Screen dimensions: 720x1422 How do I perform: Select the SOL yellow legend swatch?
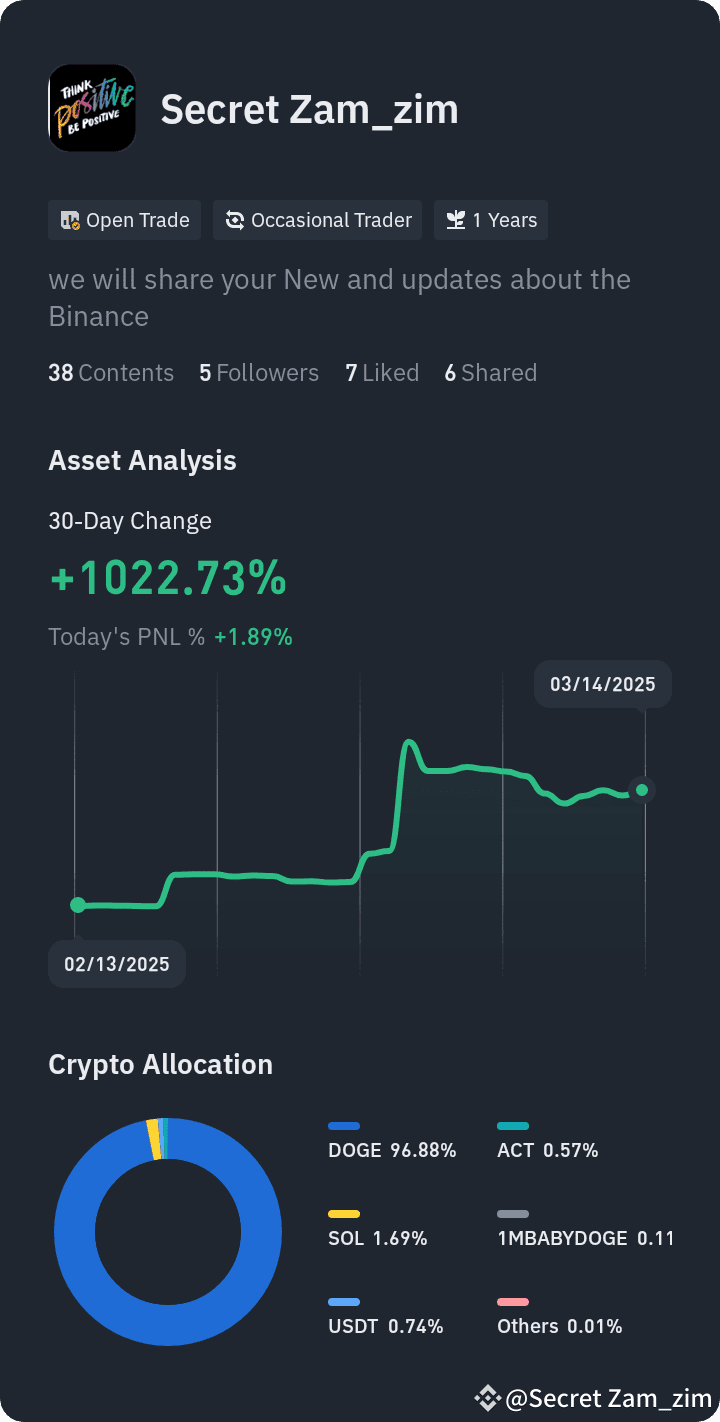(x=344, y=1214)
